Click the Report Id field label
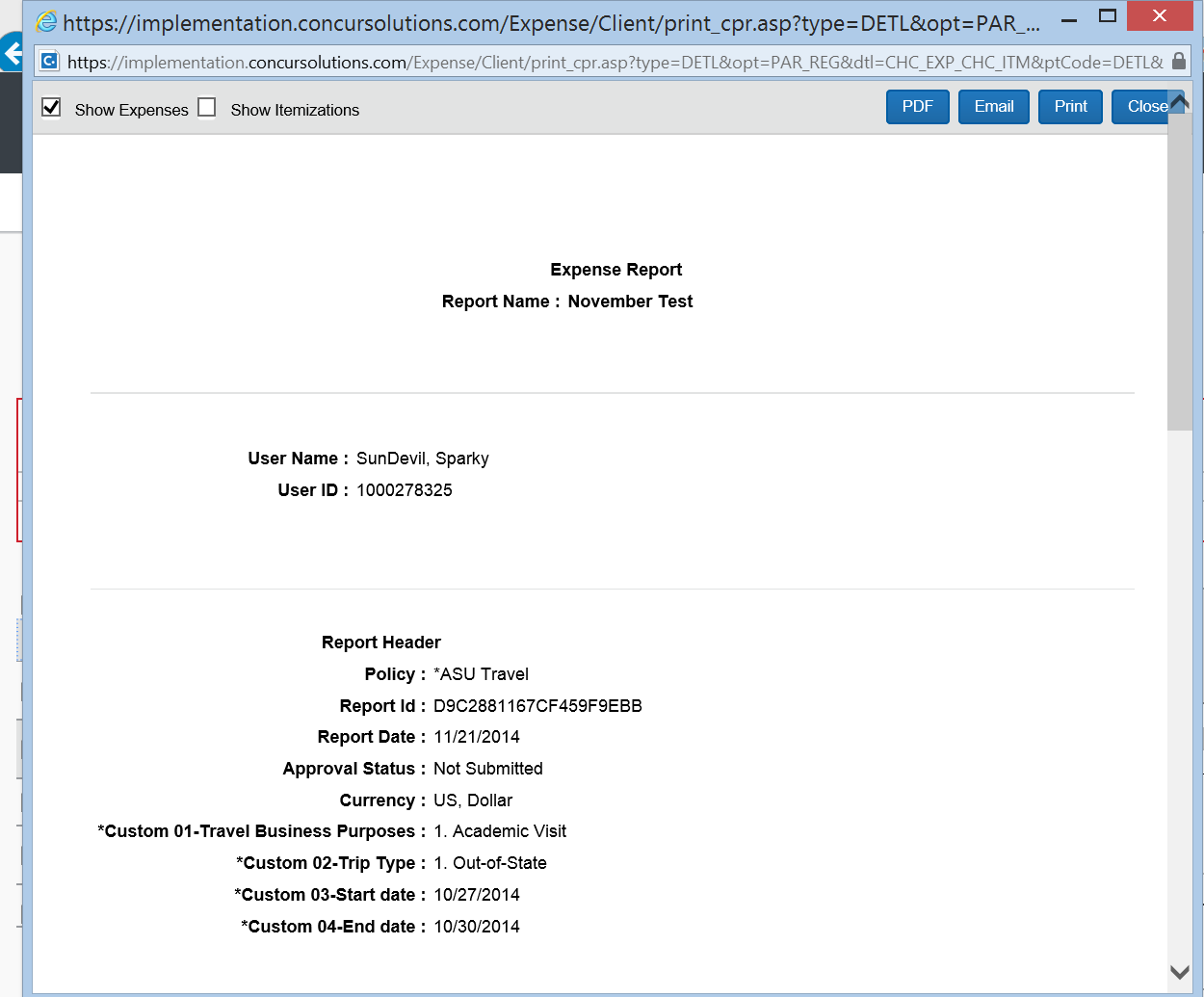The width and height of the screenshot is (1204, 997). coord(382,706)
